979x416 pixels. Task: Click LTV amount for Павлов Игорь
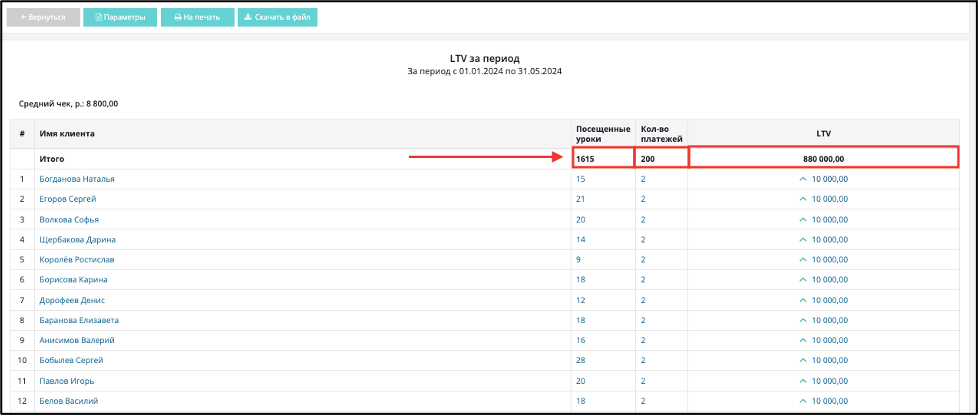coord(823,381)
